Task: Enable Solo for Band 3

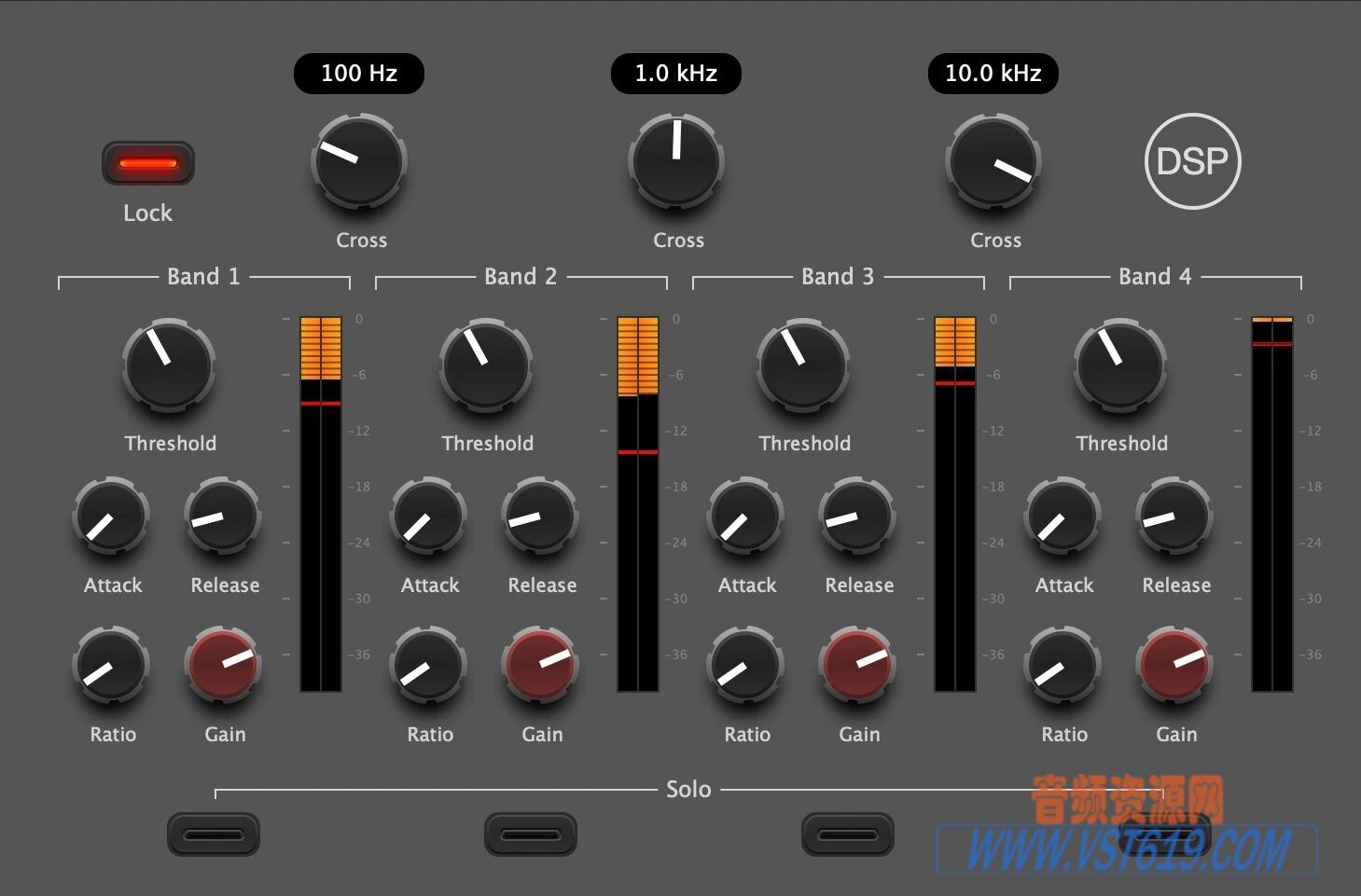Action: pos(847,833)
